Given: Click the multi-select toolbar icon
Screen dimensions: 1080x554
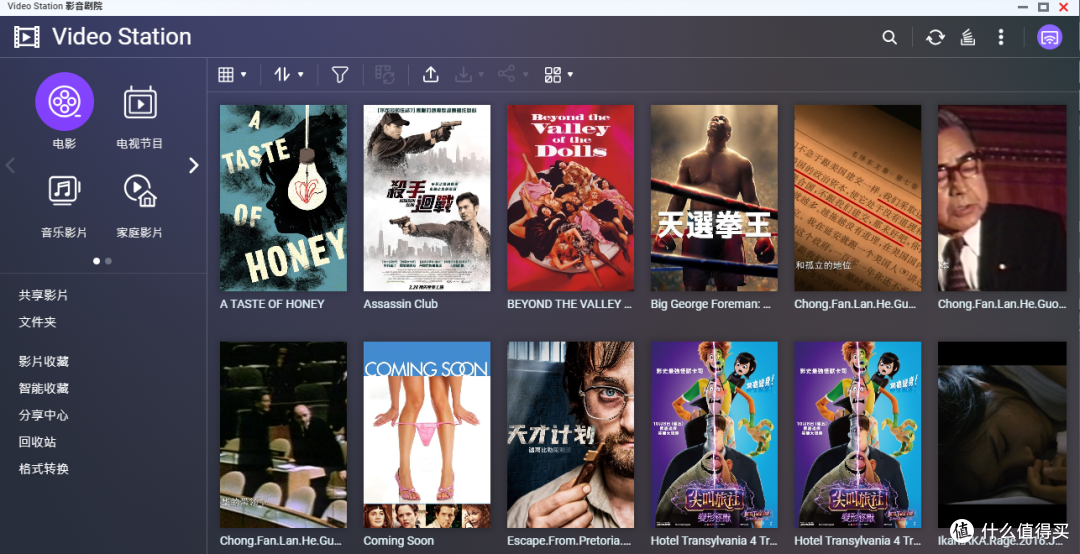Looking at the screenshot, I should pos(384,74).
